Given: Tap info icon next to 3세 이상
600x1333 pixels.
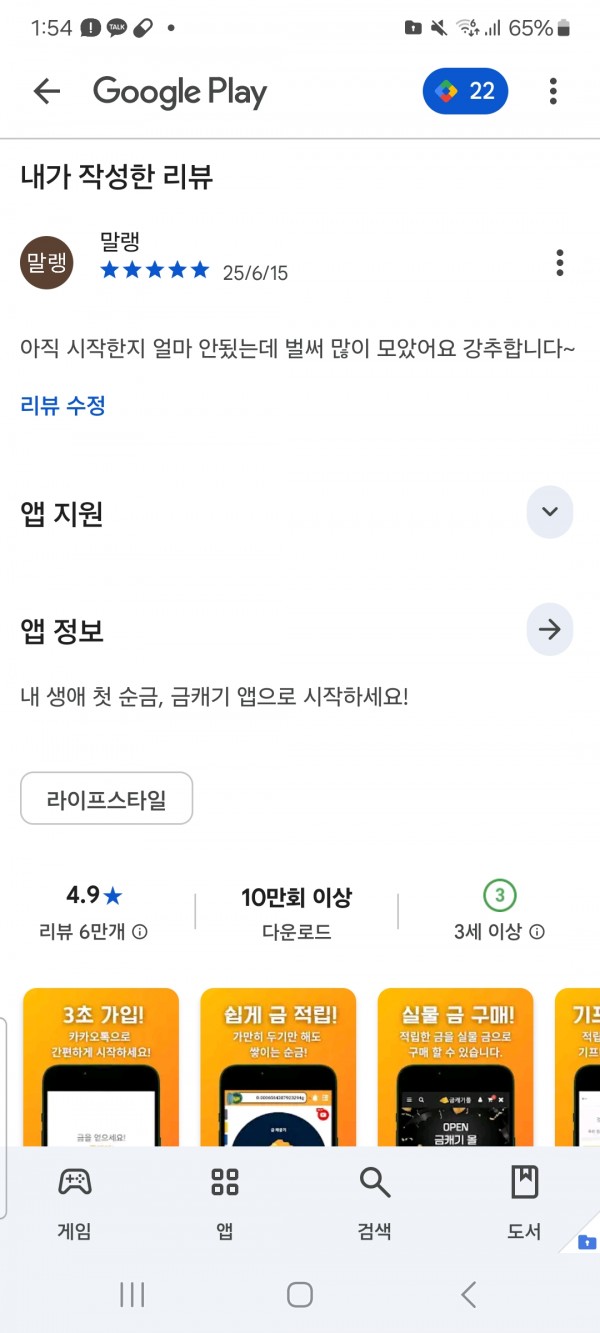Looking at the screenshot, I should coord(537,932).
